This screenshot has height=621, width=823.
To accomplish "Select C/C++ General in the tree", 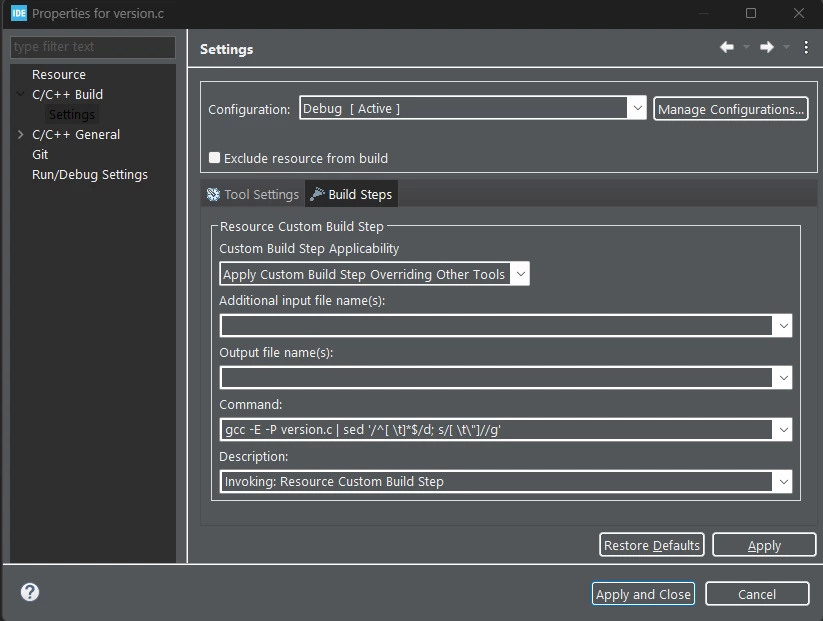I will tap(76, 134).
